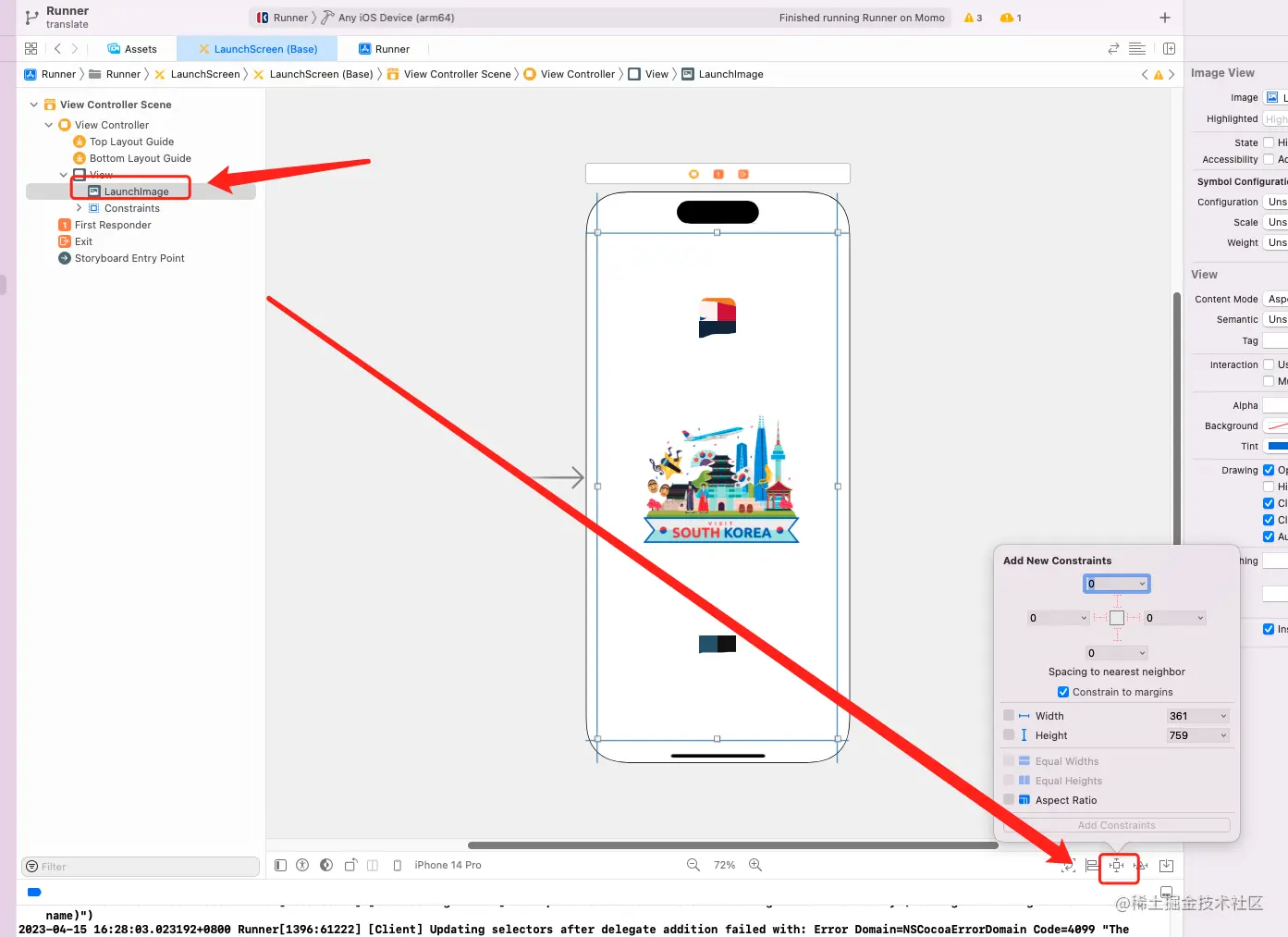The height and width of the screenshot is (937, 1288).
Task: Zoom out of the canvas
Action: click(693, 865)
